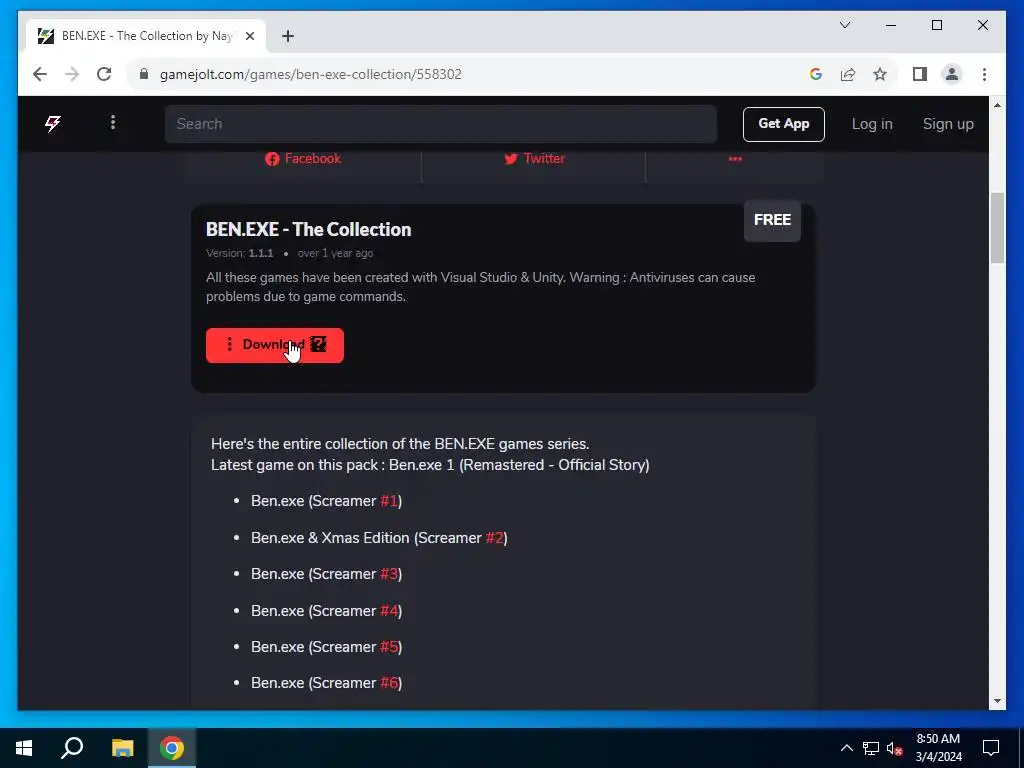
Task: Open the Log in link
Action: coord(872,124)
